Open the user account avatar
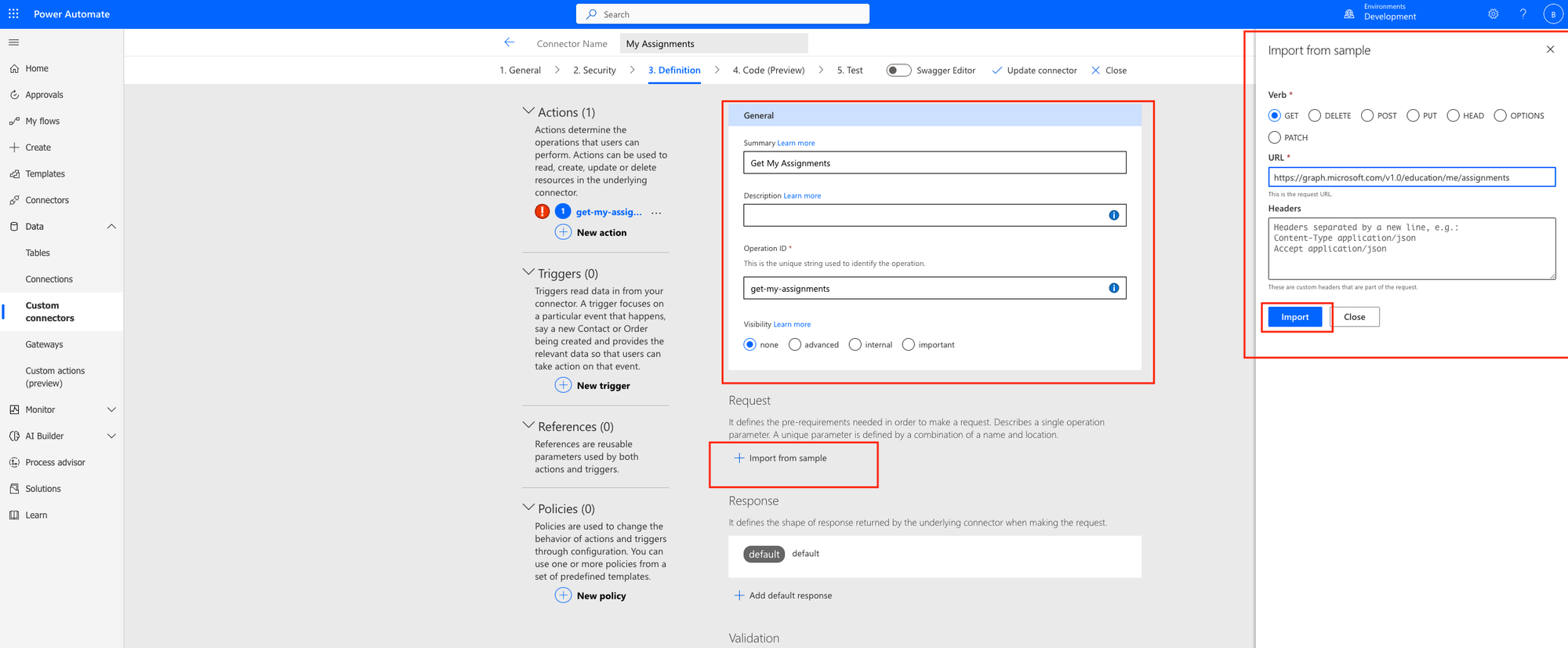Image resolution: width=1568 pixels, height=648 pixels. click(x=1553, y=14)
